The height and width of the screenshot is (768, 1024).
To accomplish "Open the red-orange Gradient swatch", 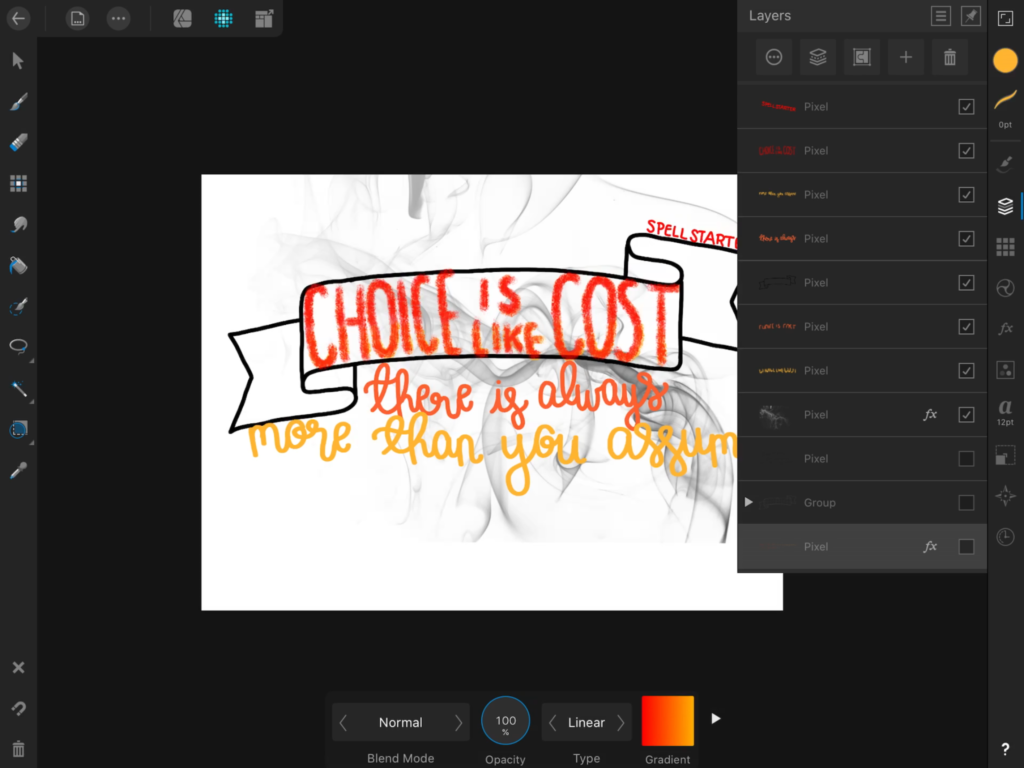I will pos(667,721).
